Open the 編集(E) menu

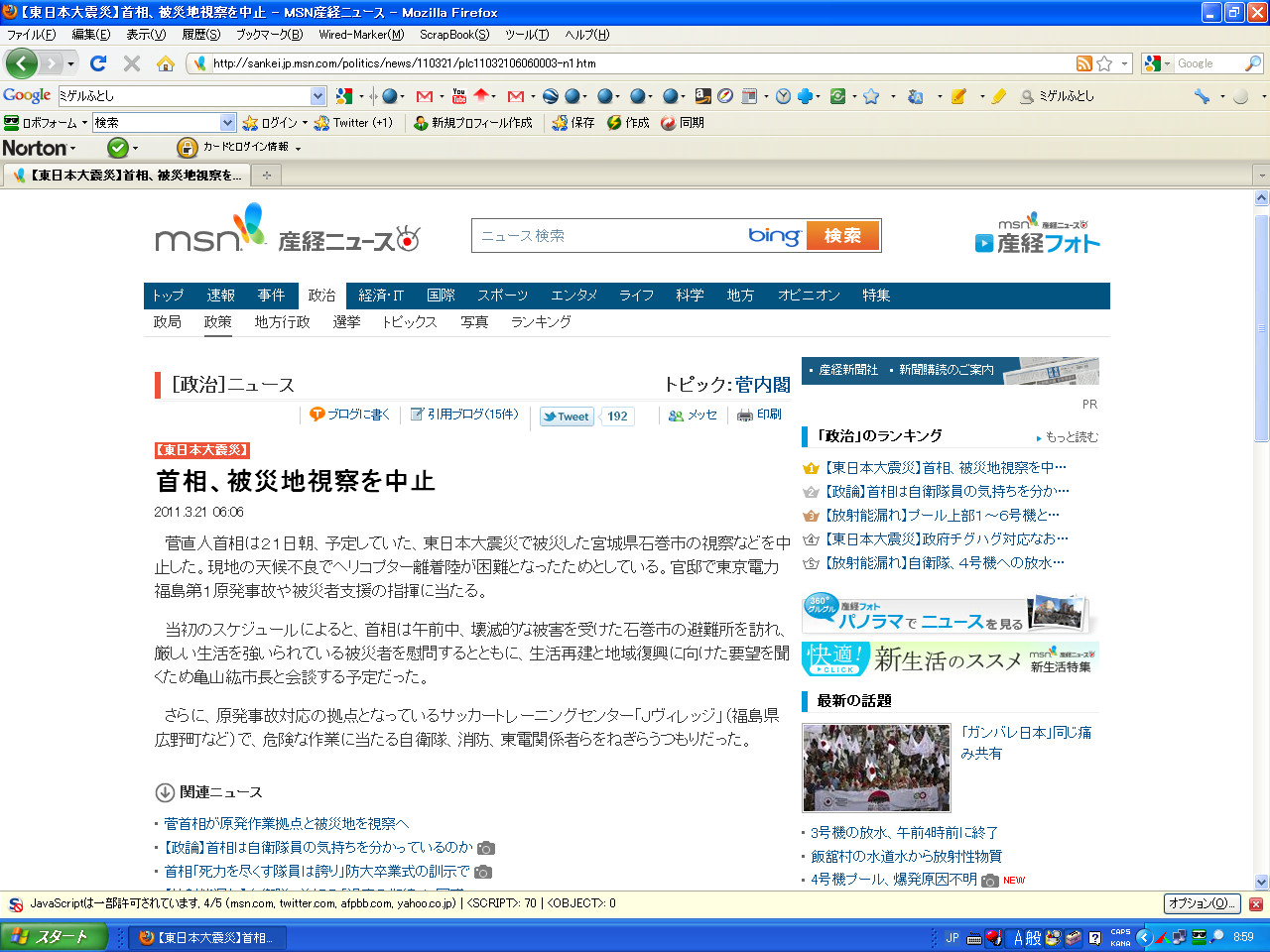(x=91, y=35)
